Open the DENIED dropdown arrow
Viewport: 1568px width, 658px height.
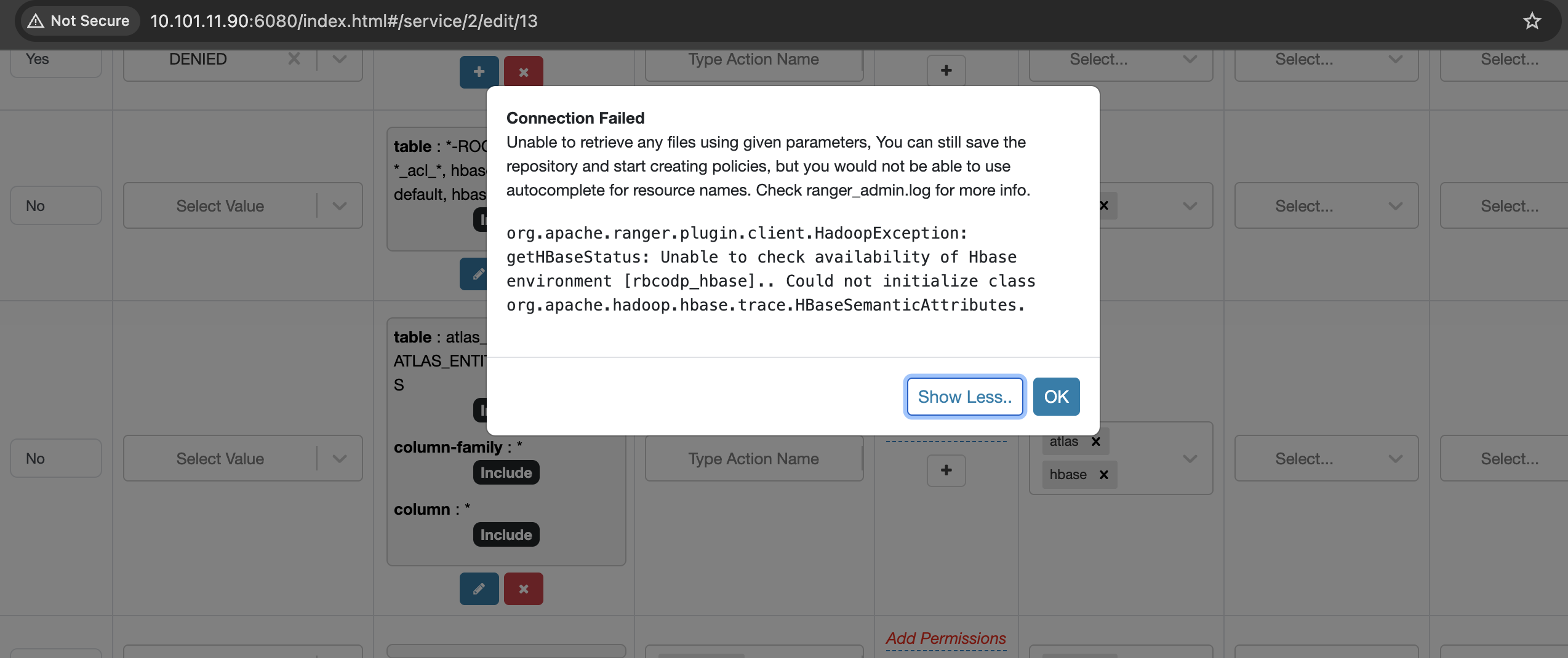click(340, 59)
